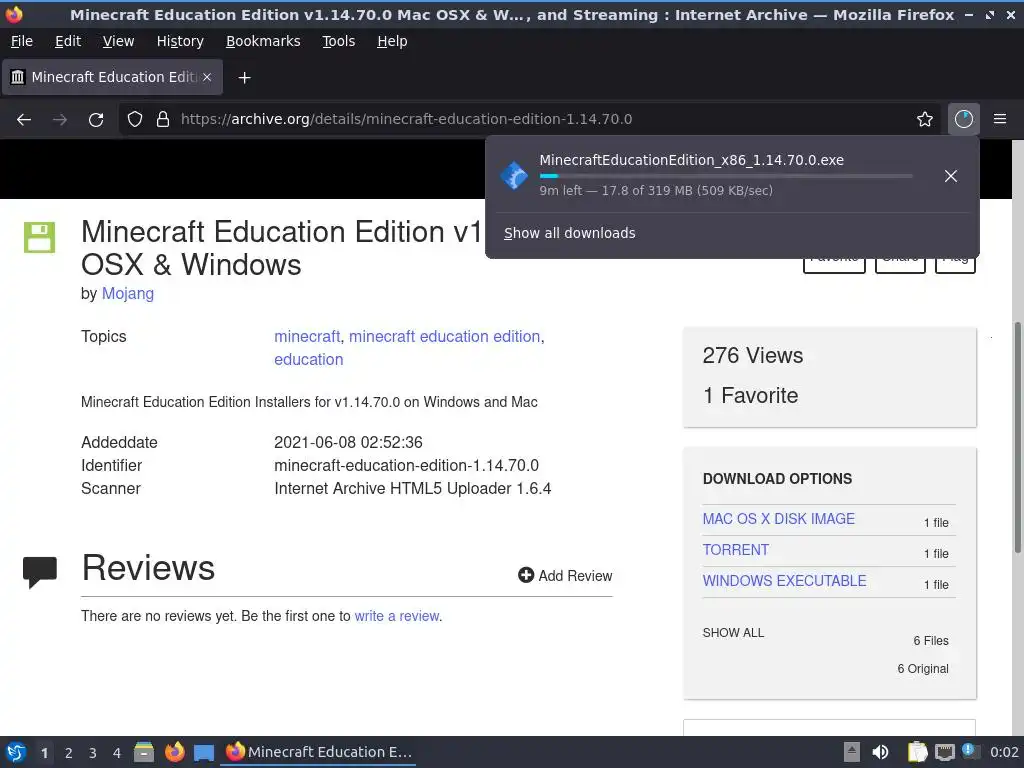Launch file manager from the taskbar
Viewport: 1024px width, 768px height.
tap(144, 752)
